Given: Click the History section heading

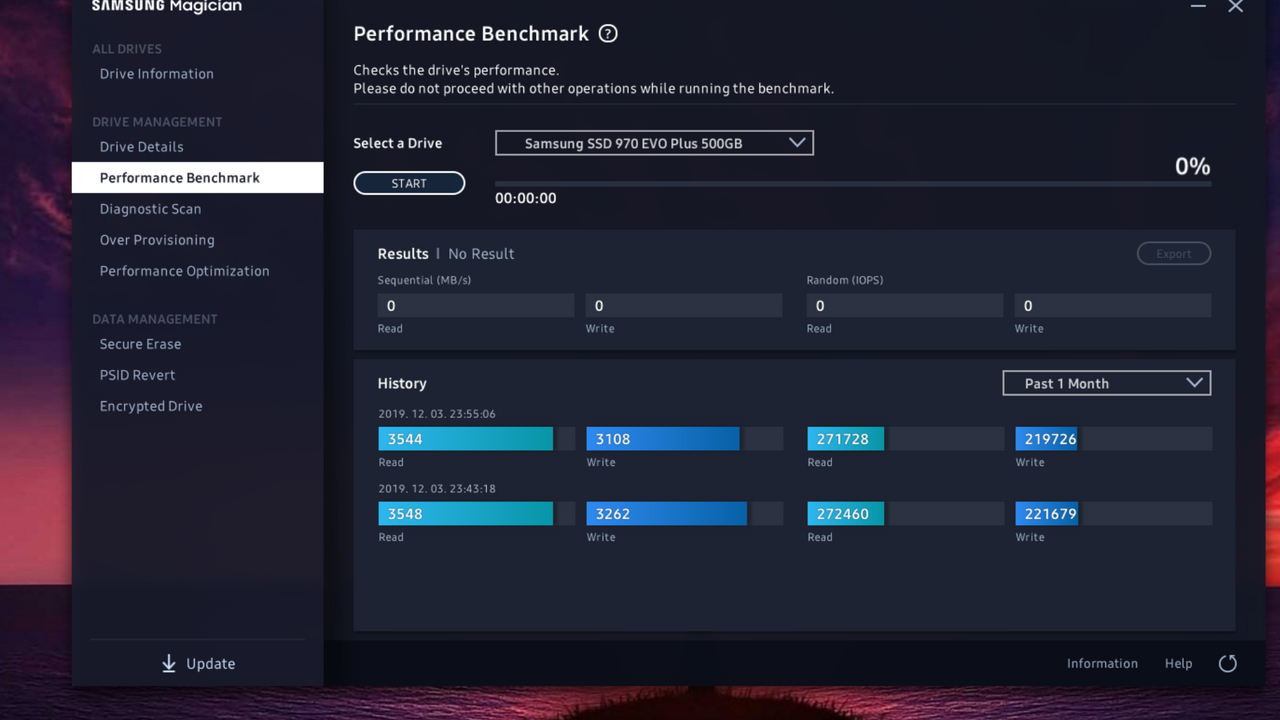Looking at the screenshot, I should coord(402,384).
